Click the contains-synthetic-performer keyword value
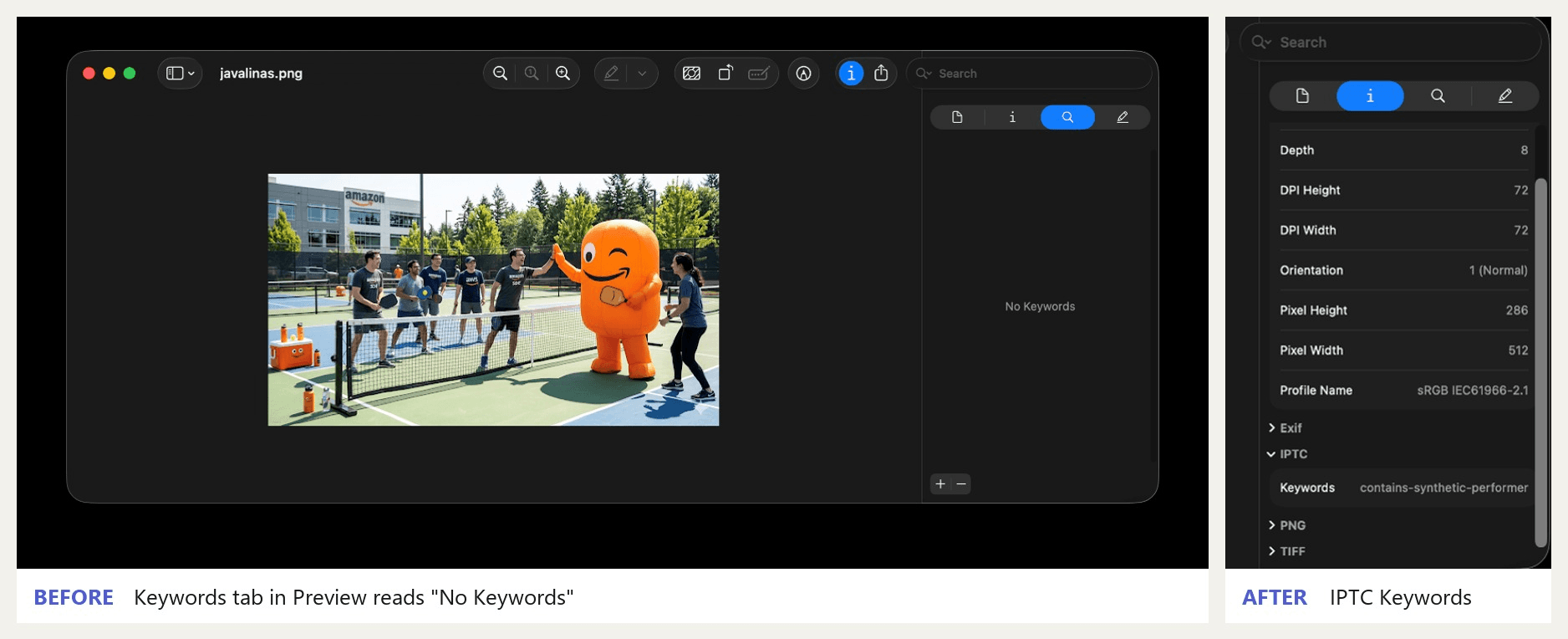Screen dimensions: 1568x639 point(1443,488)
